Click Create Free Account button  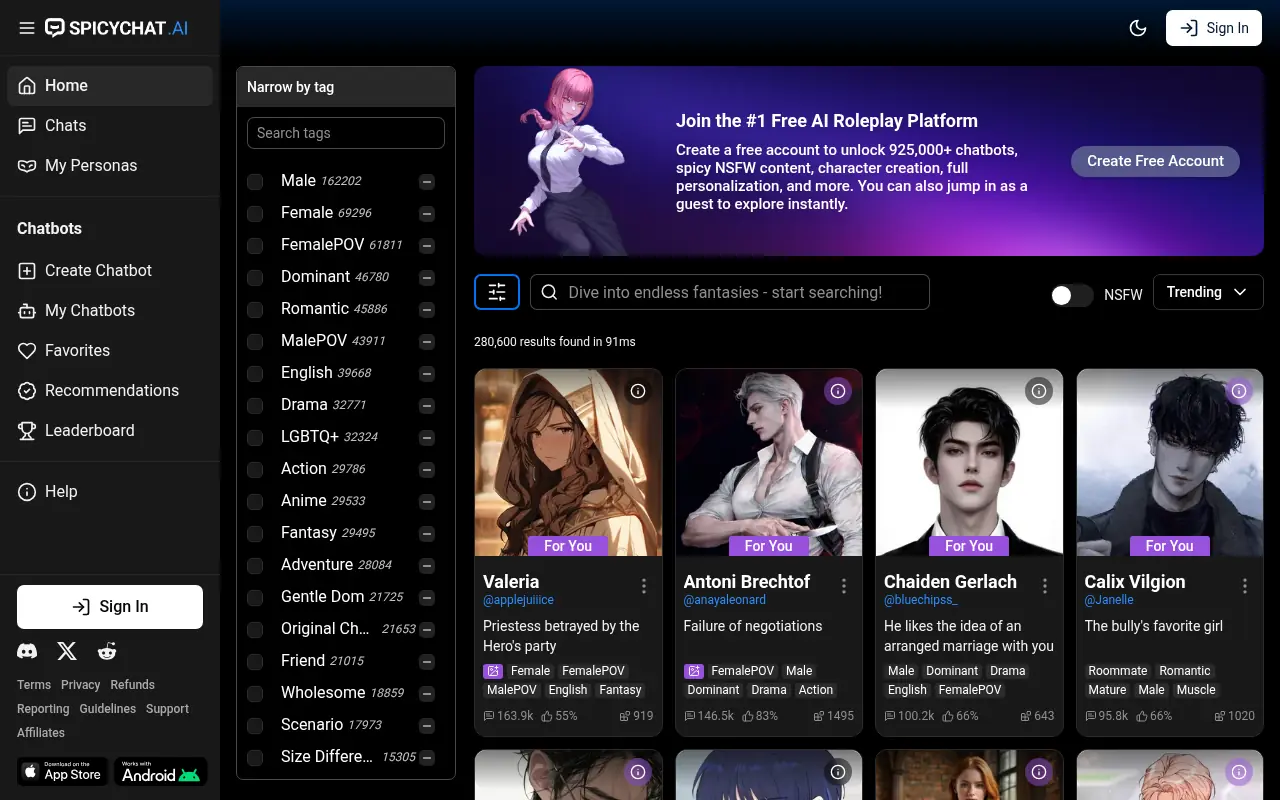tap(1155, 161)
